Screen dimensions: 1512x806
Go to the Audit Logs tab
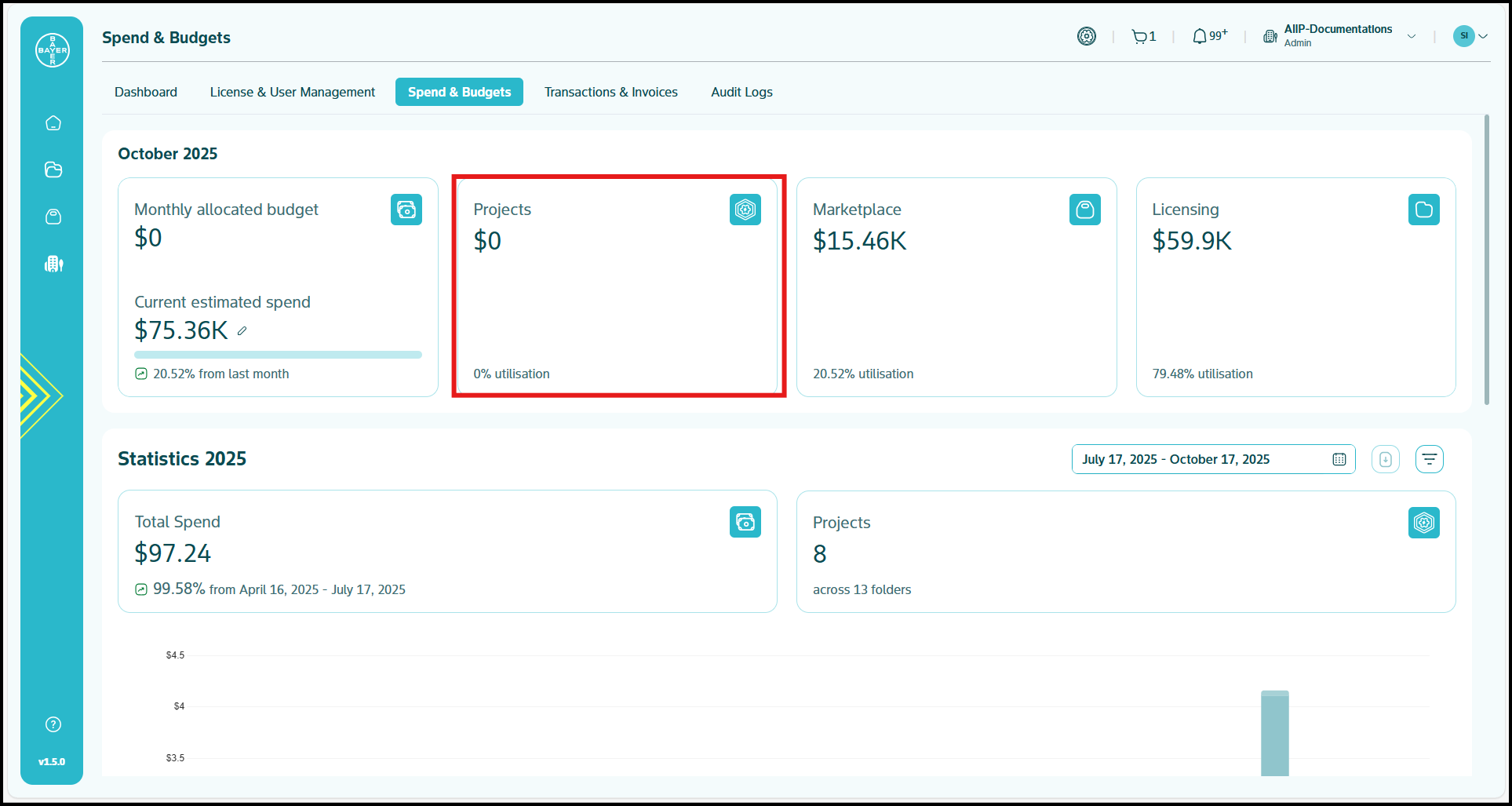[741, 92]
